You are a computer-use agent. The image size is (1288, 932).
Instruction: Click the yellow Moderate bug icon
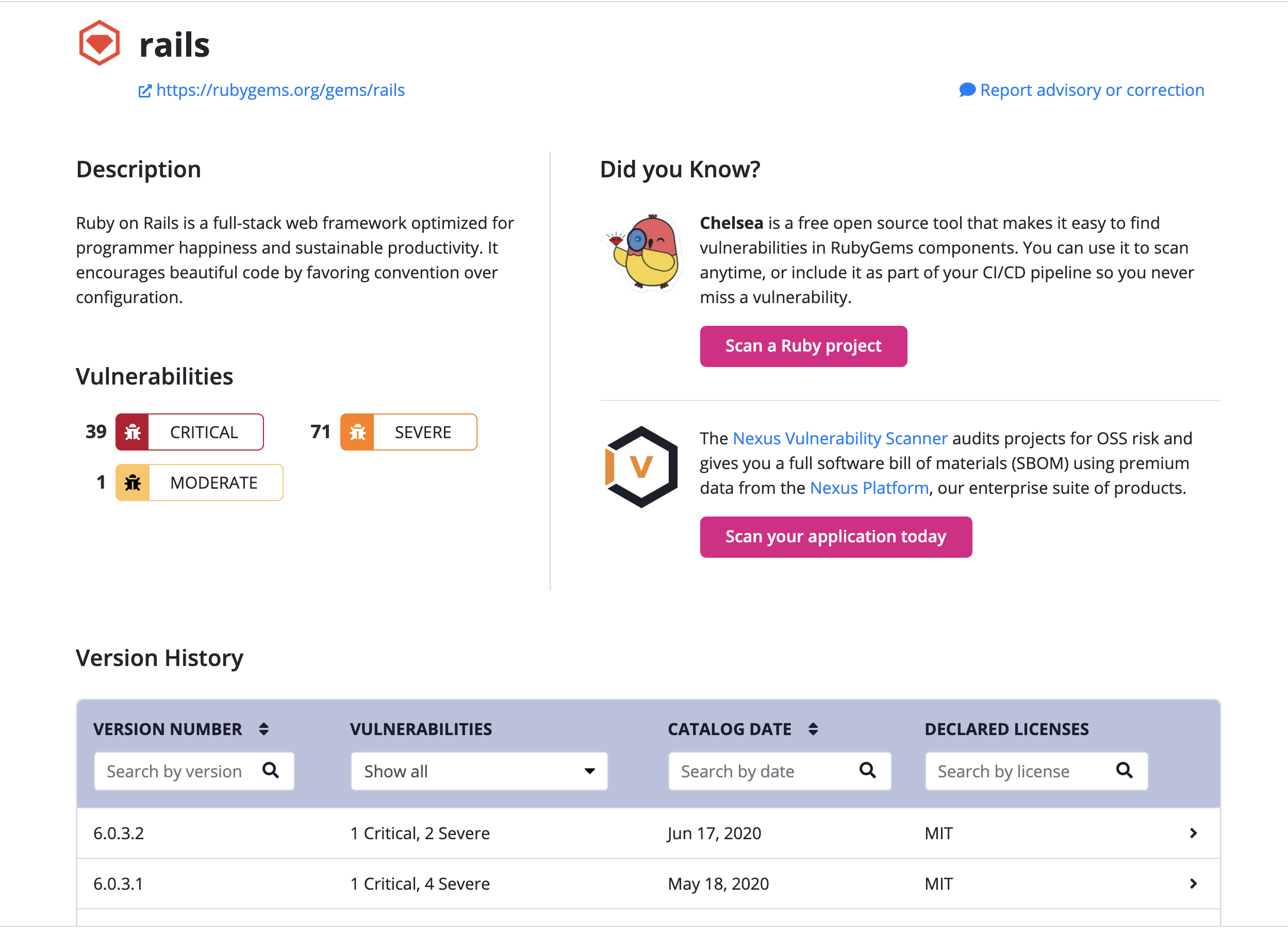tap(133, 483)
